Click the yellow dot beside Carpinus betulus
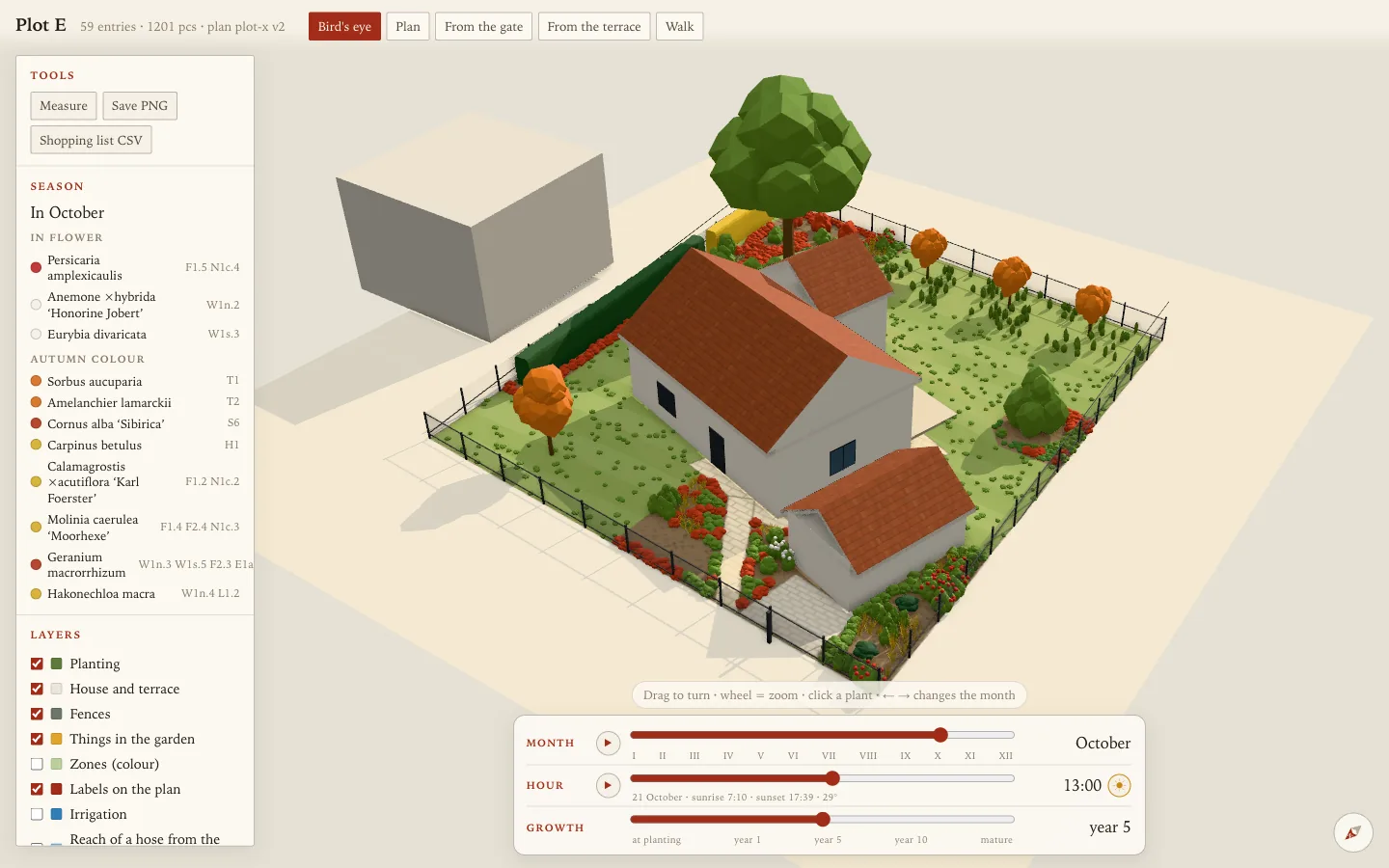 tap(36, 445)
